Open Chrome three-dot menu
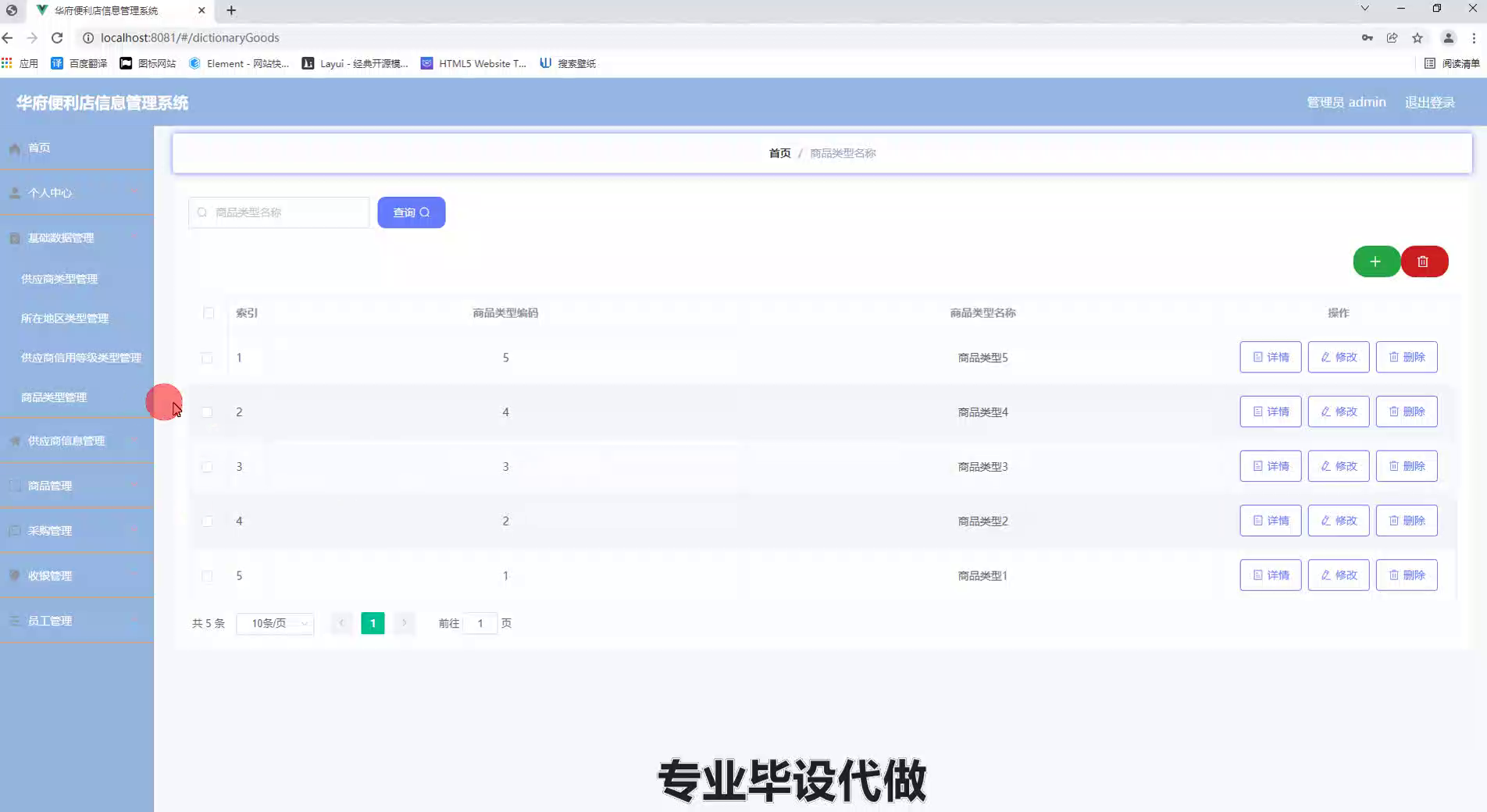This screenshot has width=1487, height=812. tap(1474, 37)
